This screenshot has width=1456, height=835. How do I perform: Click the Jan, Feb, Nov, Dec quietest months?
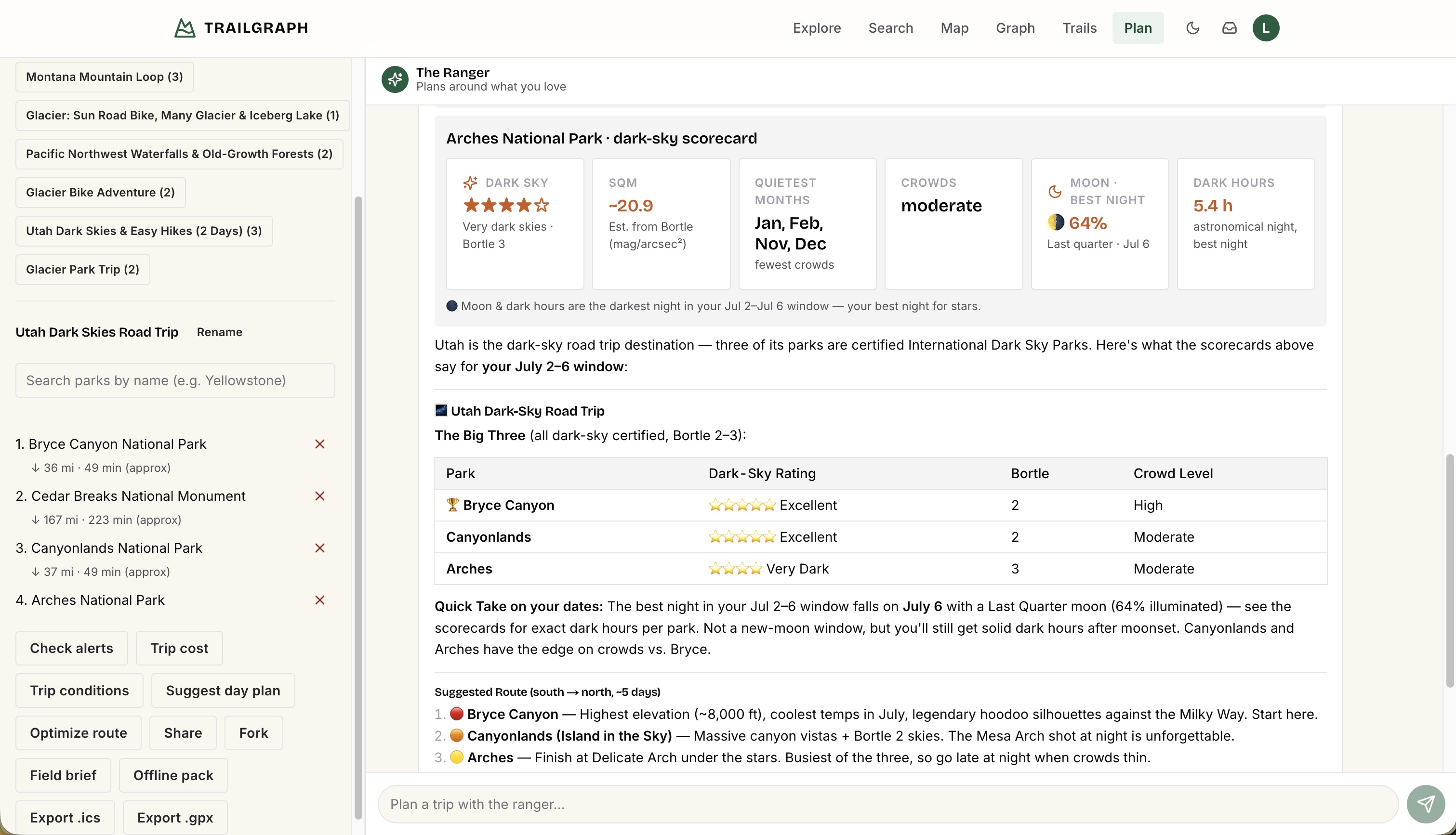pyautogui.click(x=790, y=233)
